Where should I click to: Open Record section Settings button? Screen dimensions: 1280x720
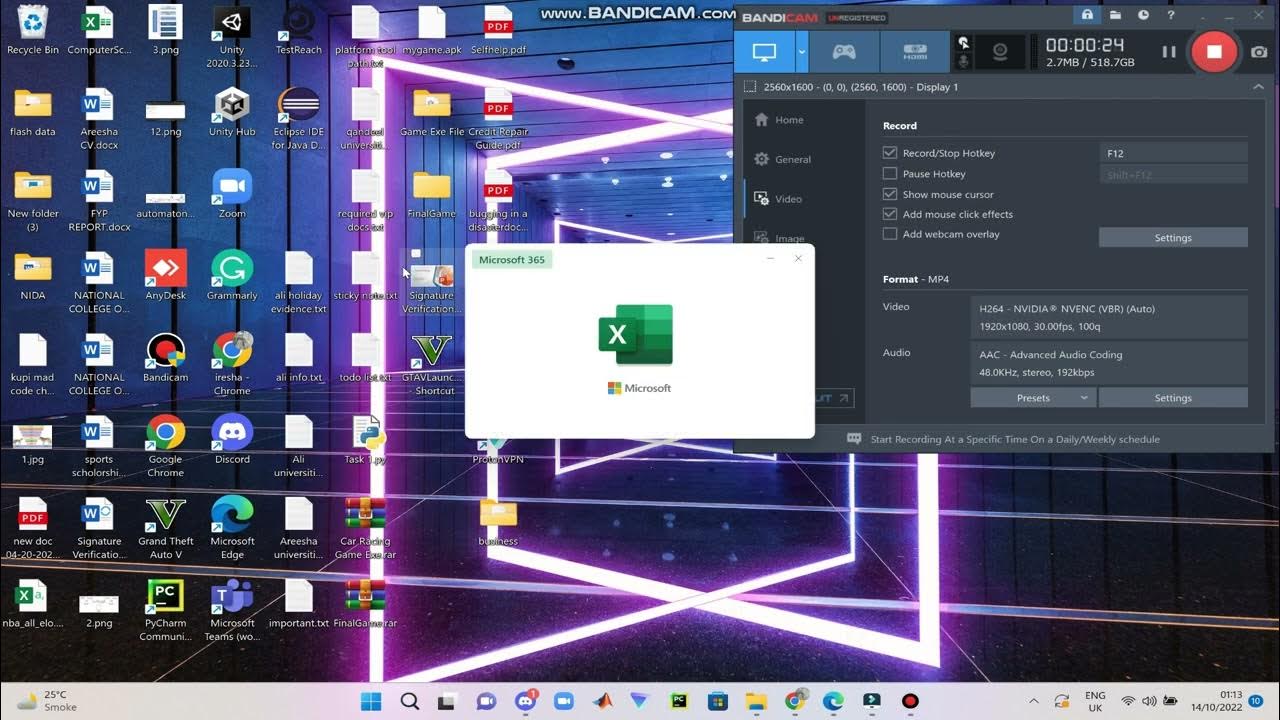click(x=1173, y=238)
